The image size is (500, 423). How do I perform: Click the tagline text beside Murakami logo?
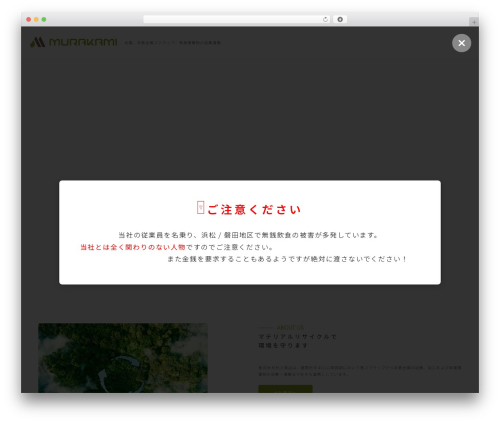pyautogui.click(x=172, y=43)
